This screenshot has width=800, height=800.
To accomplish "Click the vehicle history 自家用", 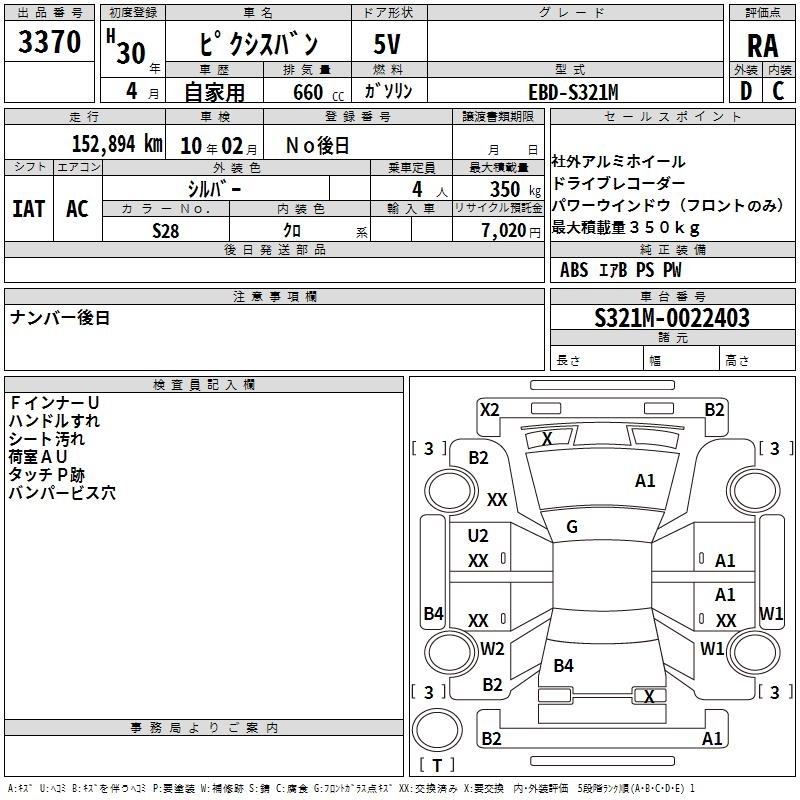I will coord(214,92).
